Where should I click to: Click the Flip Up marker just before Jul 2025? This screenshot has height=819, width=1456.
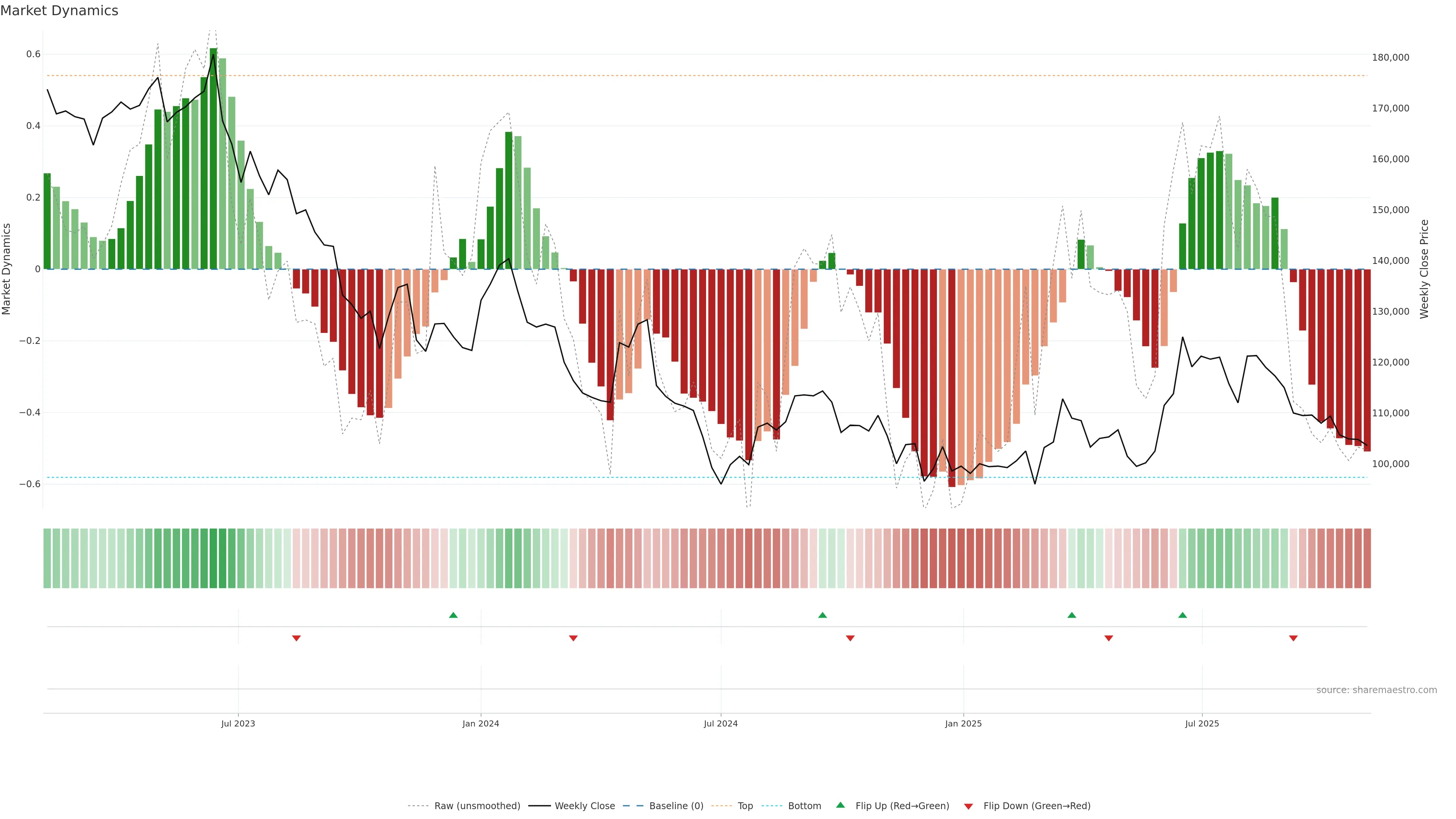[1183, 615]
